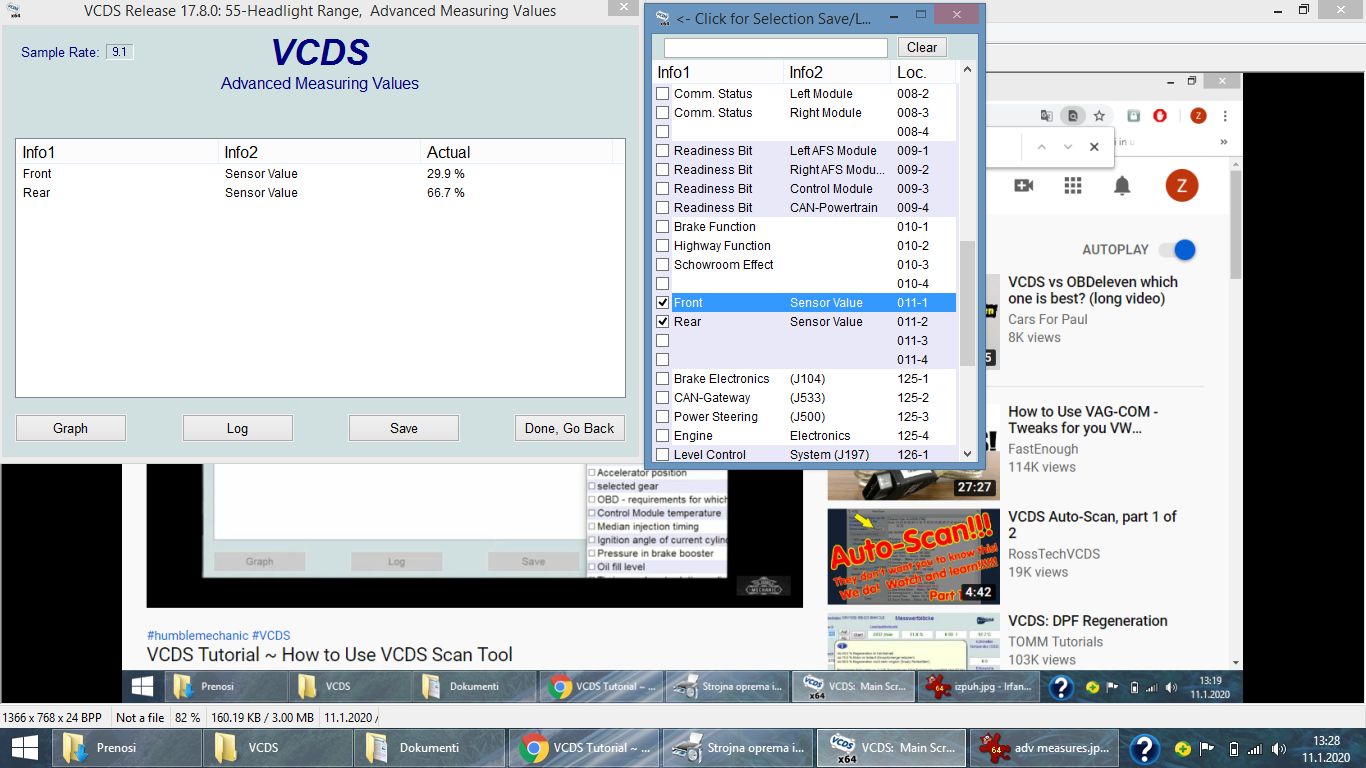Uncheck the Front Sensor Value 011-1 checkbox
This screenshot has width=1366, height=768.
pos(662,302)
